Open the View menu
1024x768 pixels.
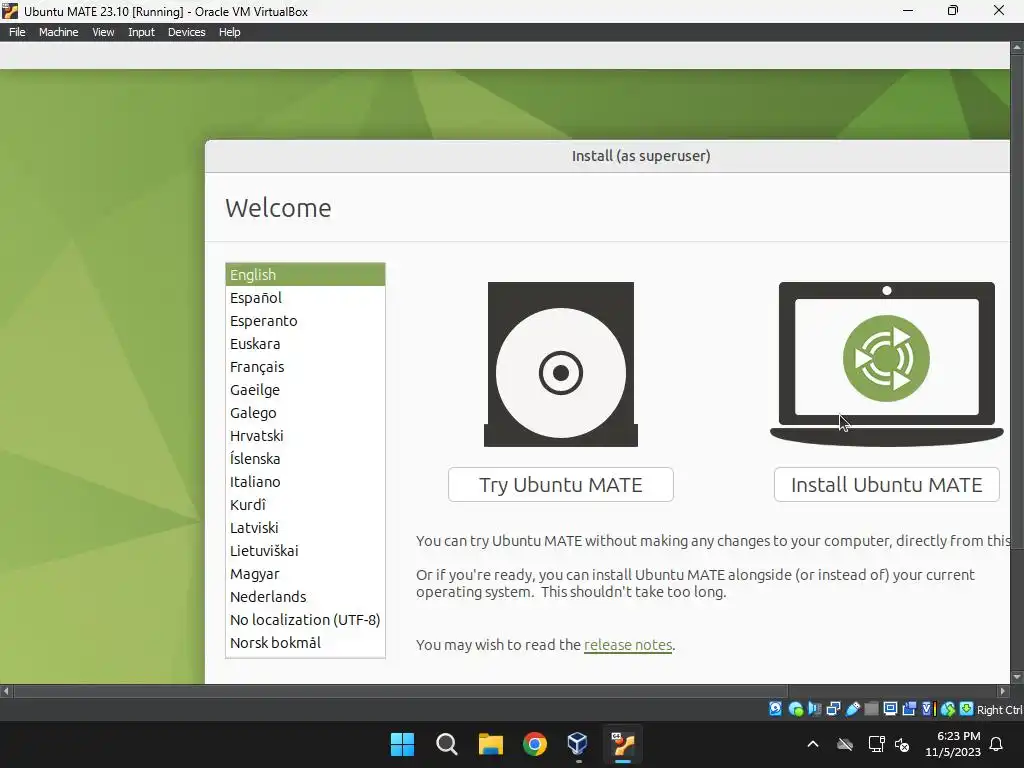[103, 32]
